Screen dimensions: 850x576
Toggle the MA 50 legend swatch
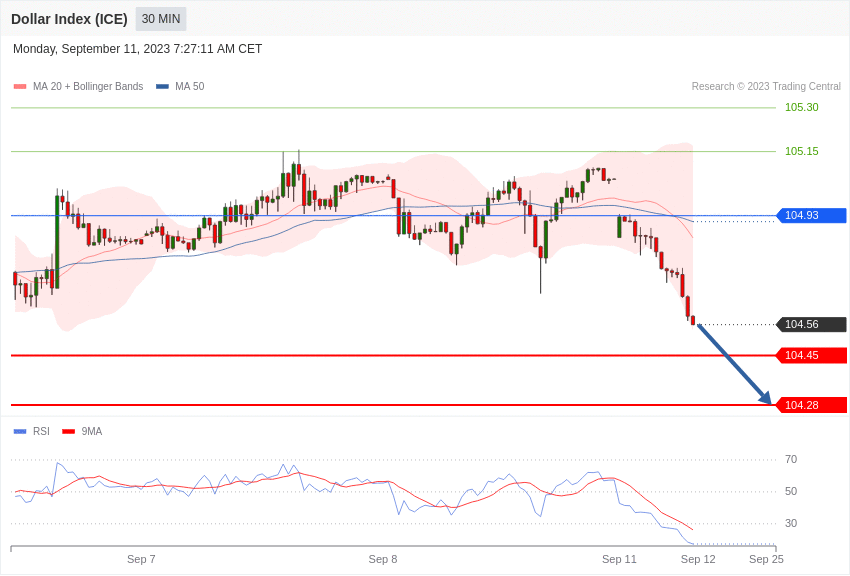162,87
